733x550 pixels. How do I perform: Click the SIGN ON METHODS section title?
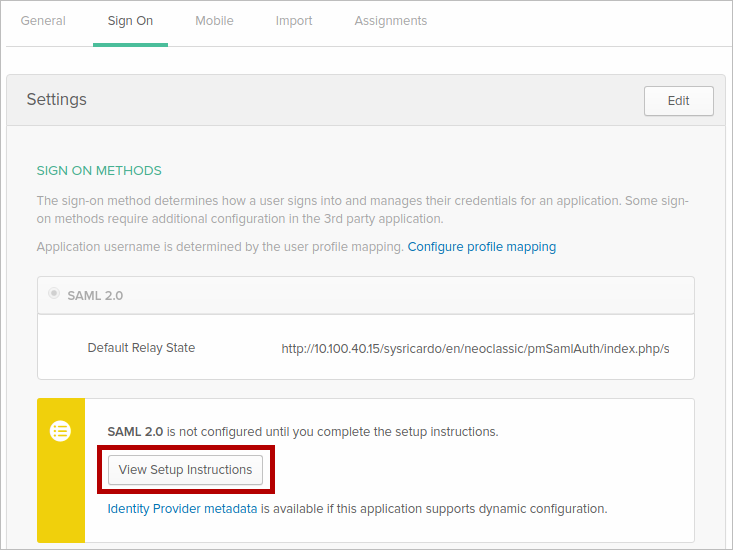click(x=99, y=171)
